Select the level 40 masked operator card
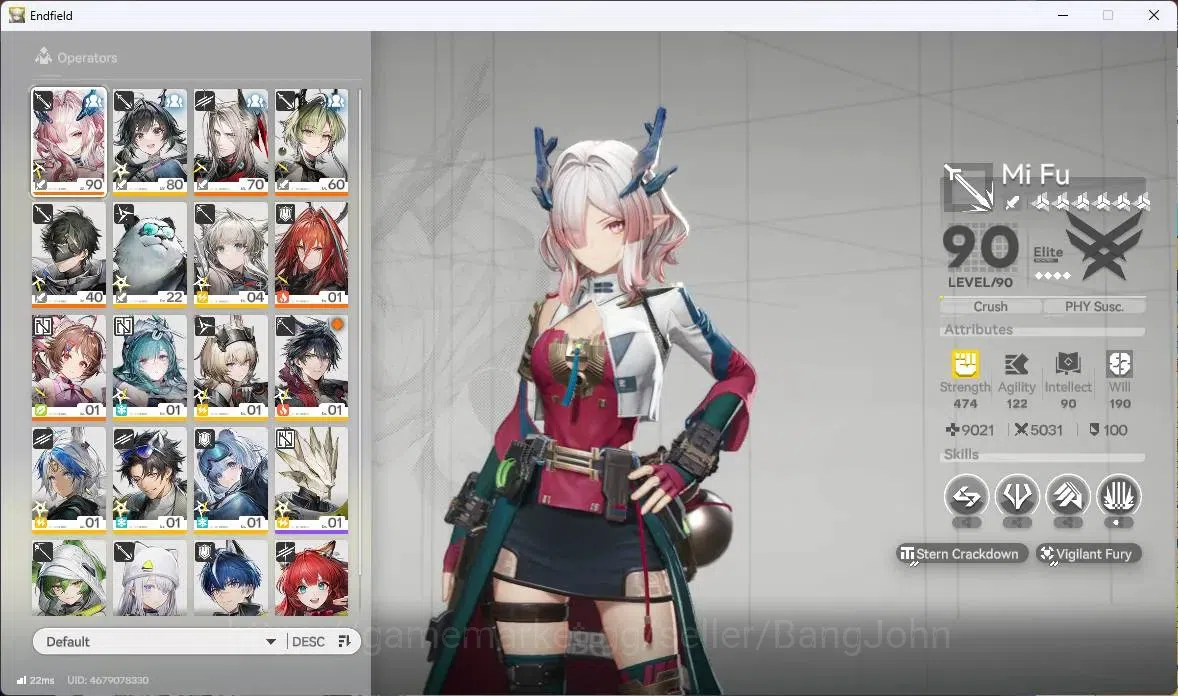This screenshot has height=696, width=1178. point(69,254)
